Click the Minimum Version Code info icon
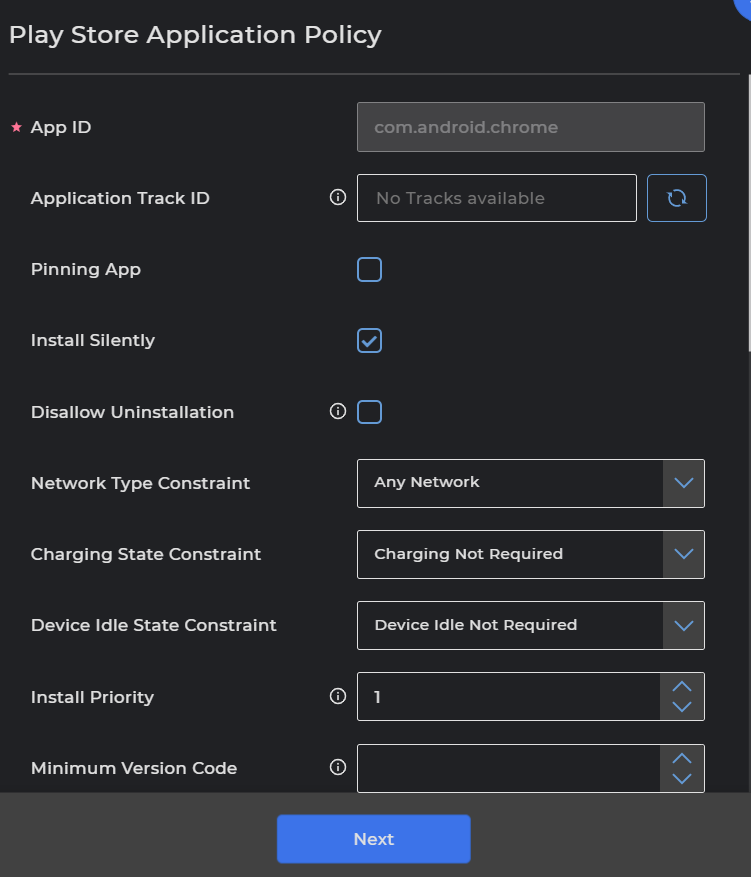The width and height of the screenshot is (751, 877). coord(338,767)
